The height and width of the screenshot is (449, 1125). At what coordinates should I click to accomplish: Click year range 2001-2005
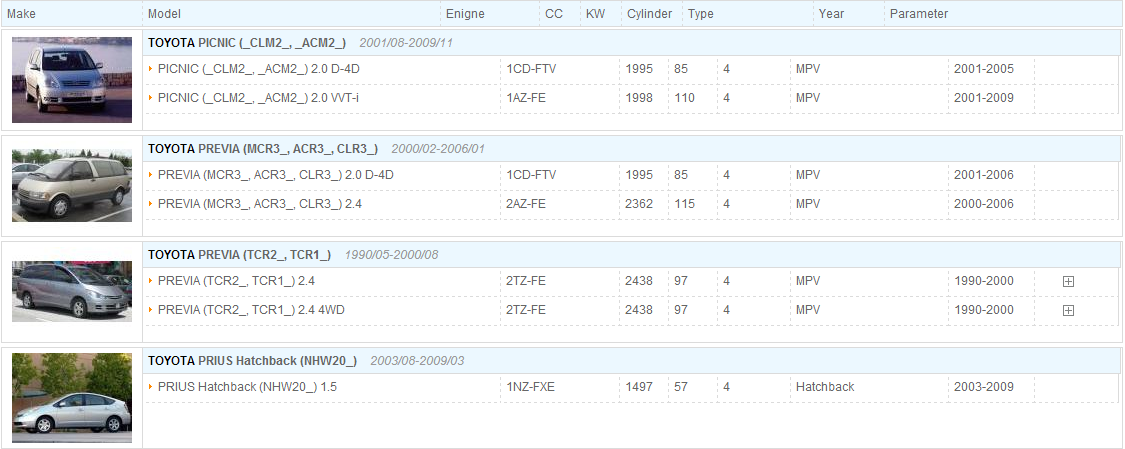984,69
